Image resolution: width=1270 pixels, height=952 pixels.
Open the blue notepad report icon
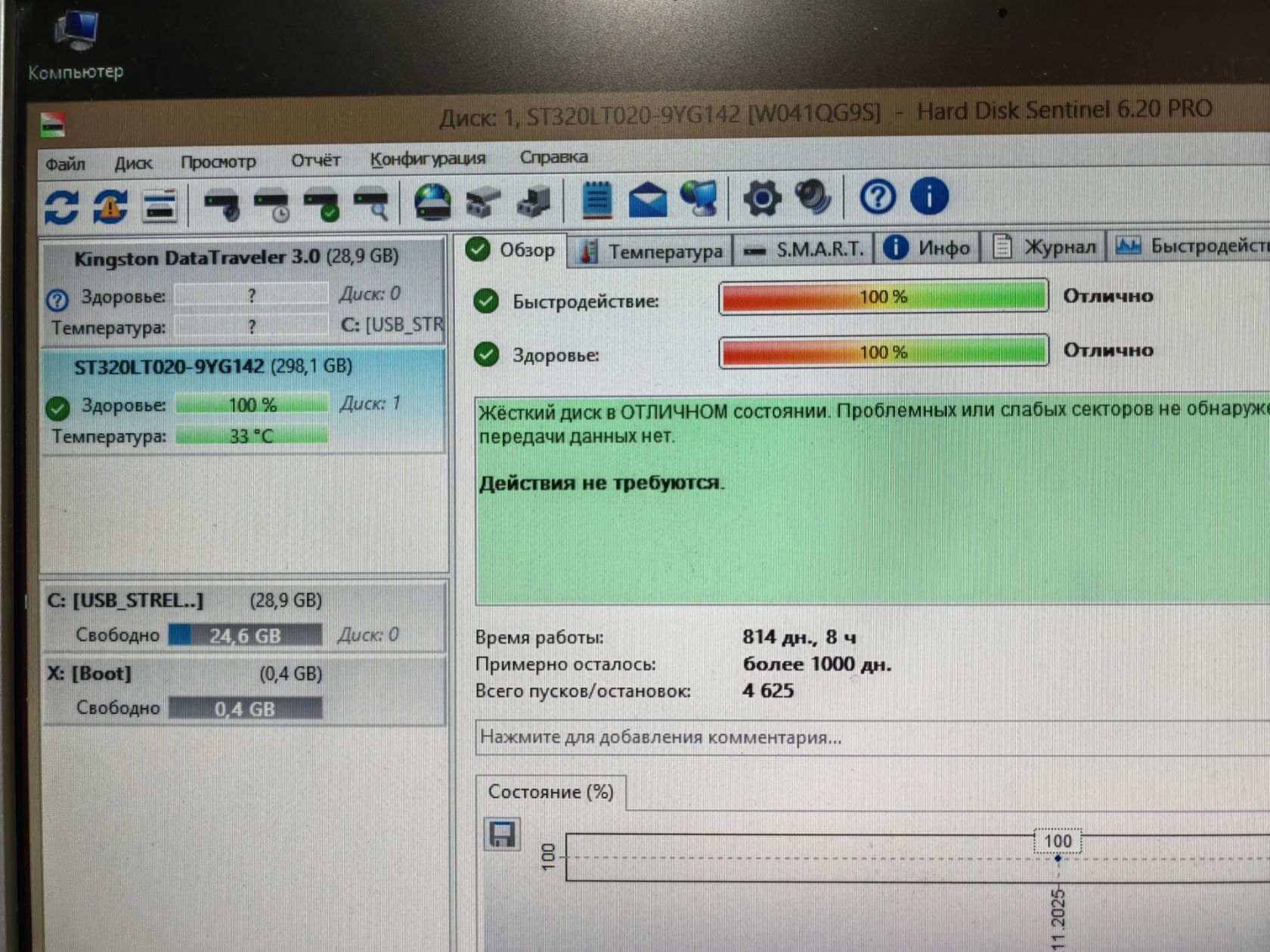coord(596,200)
